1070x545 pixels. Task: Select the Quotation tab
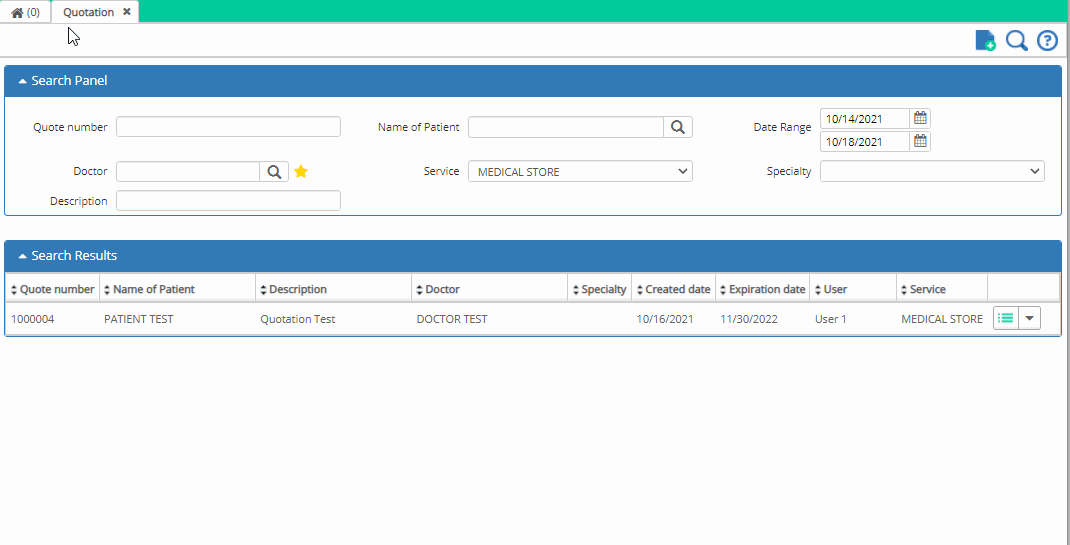[x=88, y=12]
